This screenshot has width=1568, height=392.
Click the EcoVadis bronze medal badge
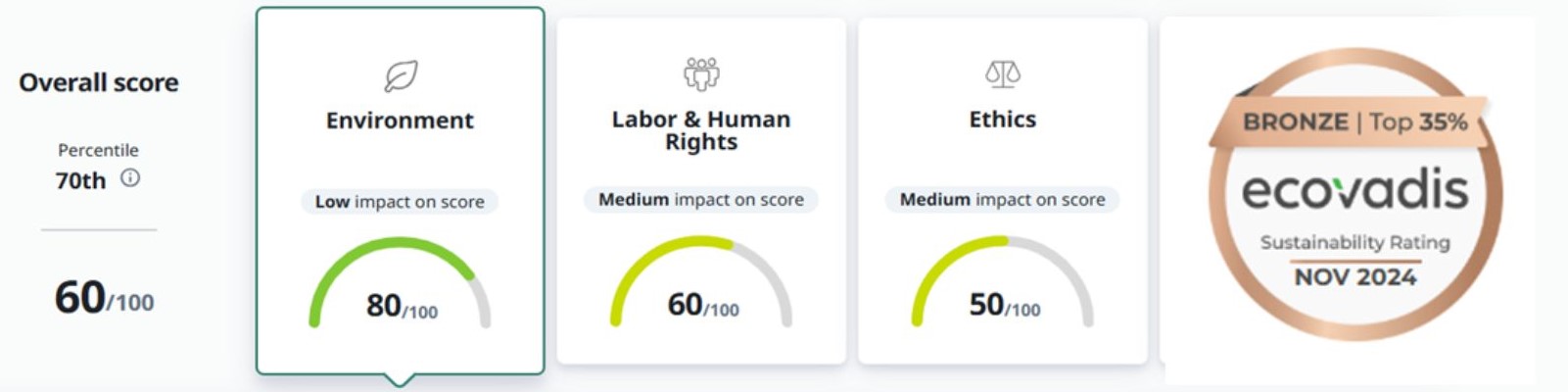point(1355,196)
